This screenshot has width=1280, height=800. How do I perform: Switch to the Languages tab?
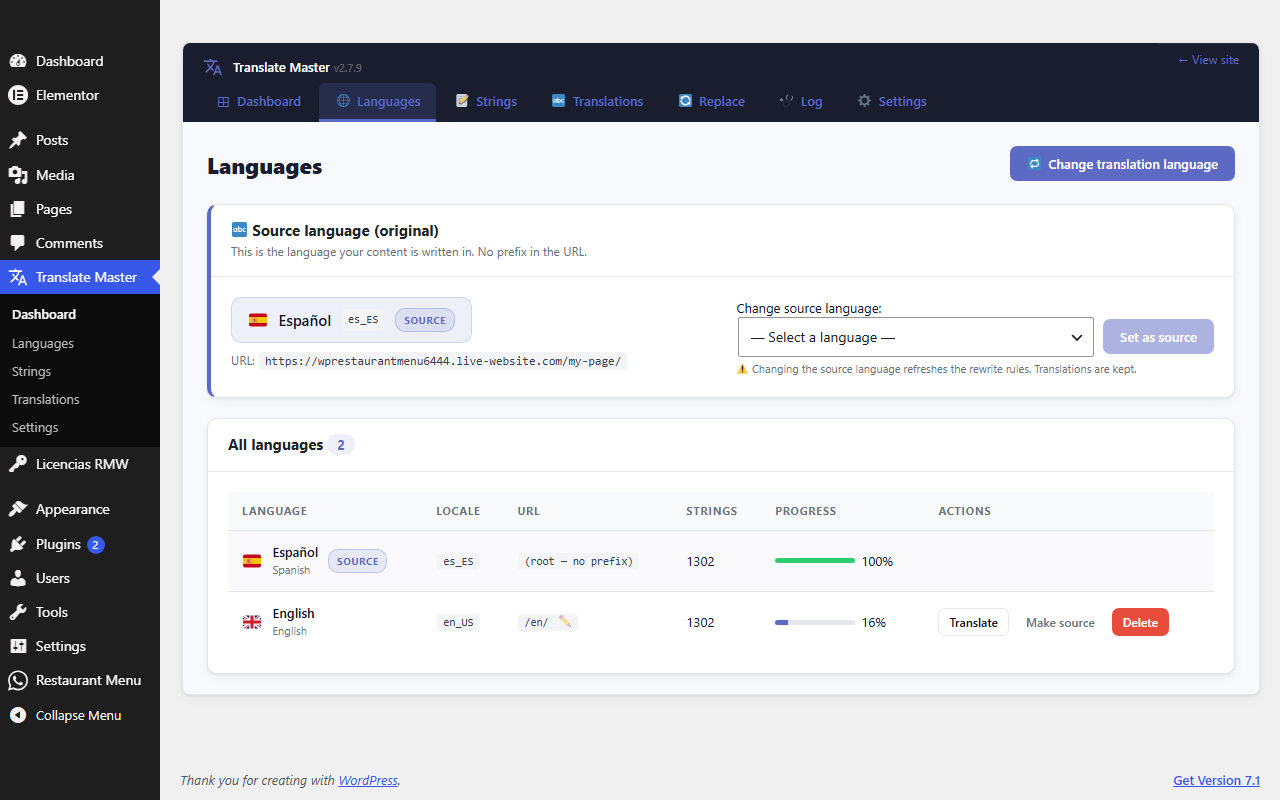point(378,101)
